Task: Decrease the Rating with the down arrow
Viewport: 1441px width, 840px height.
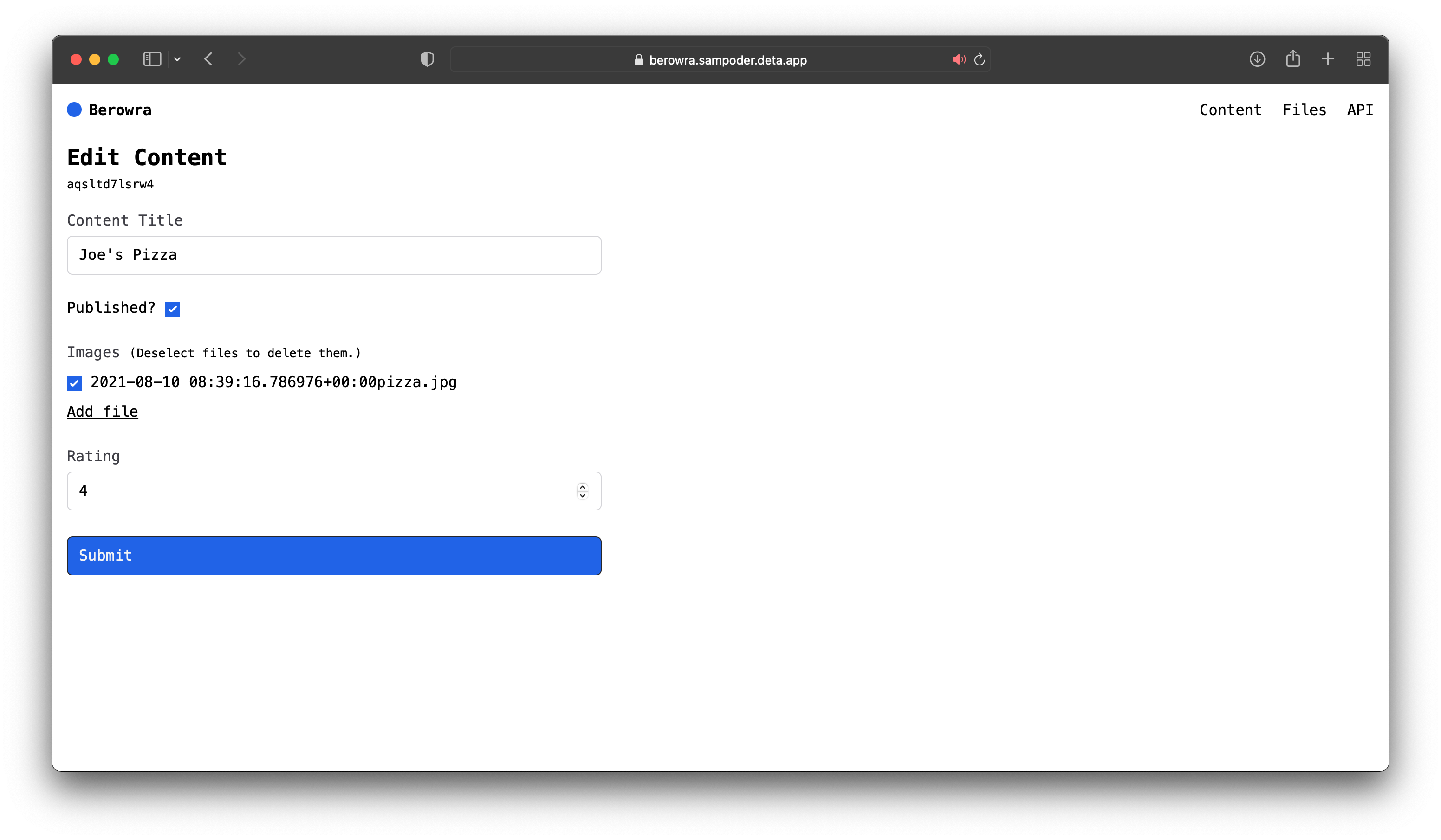Action: click(582, 495)
